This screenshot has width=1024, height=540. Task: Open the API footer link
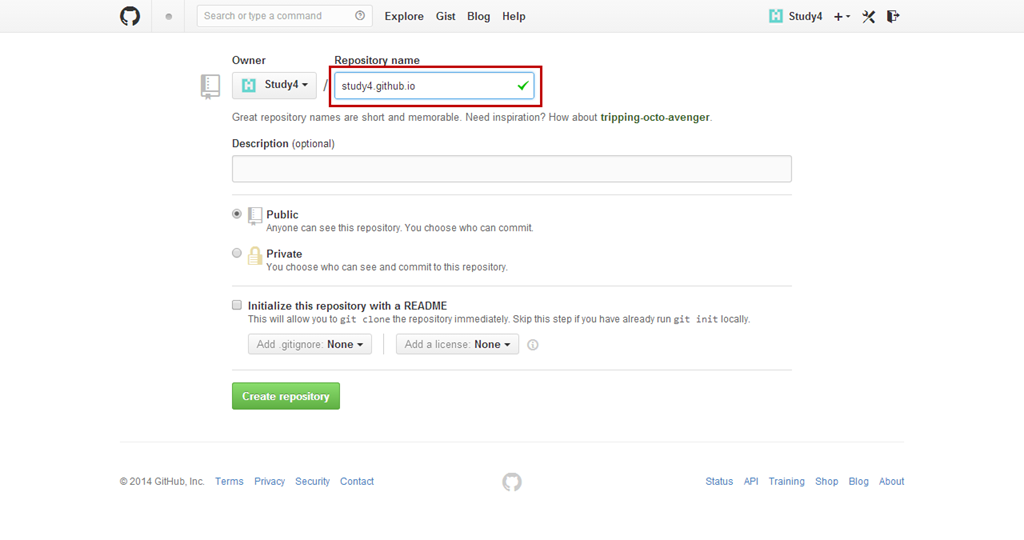(751, 481)
